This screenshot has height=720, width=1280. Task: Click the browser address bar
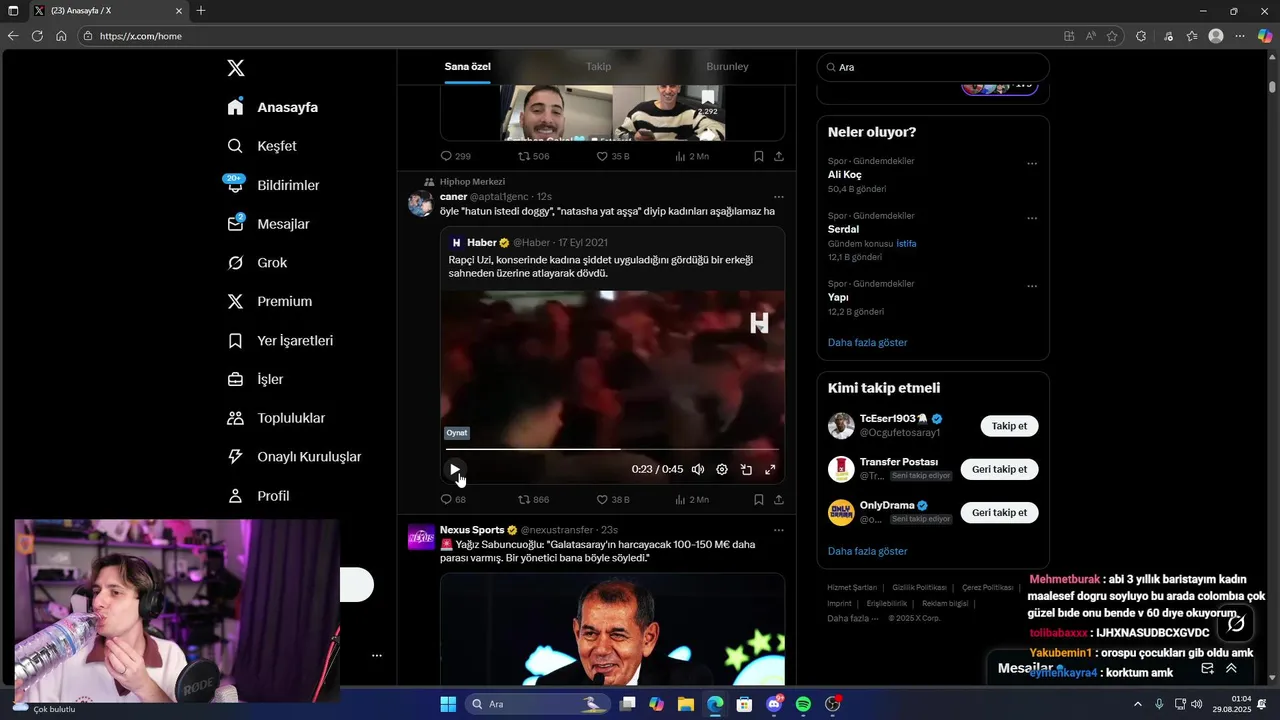point(570,36)
